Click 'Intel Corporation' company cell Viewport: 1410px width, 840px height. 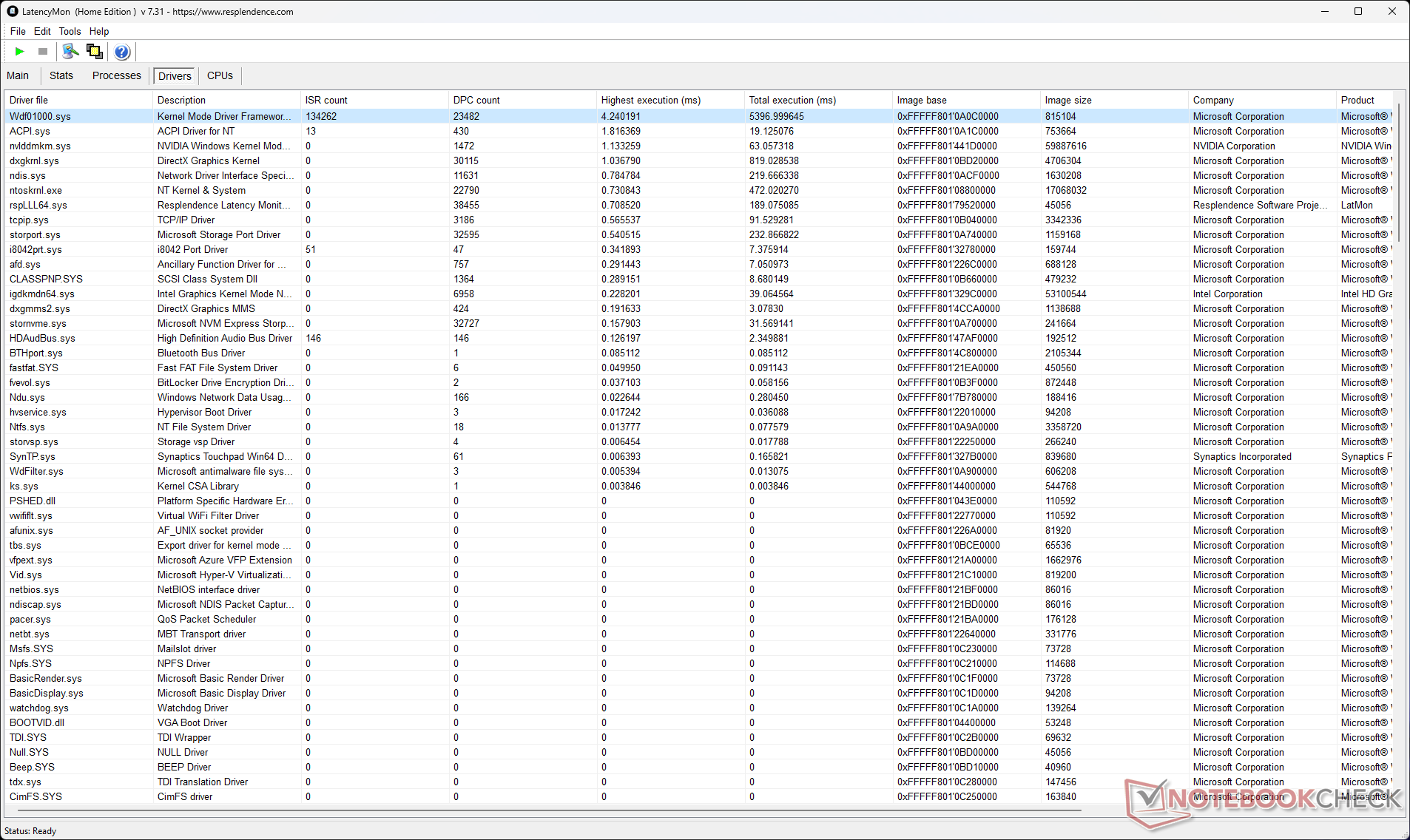click(1228, 294)
